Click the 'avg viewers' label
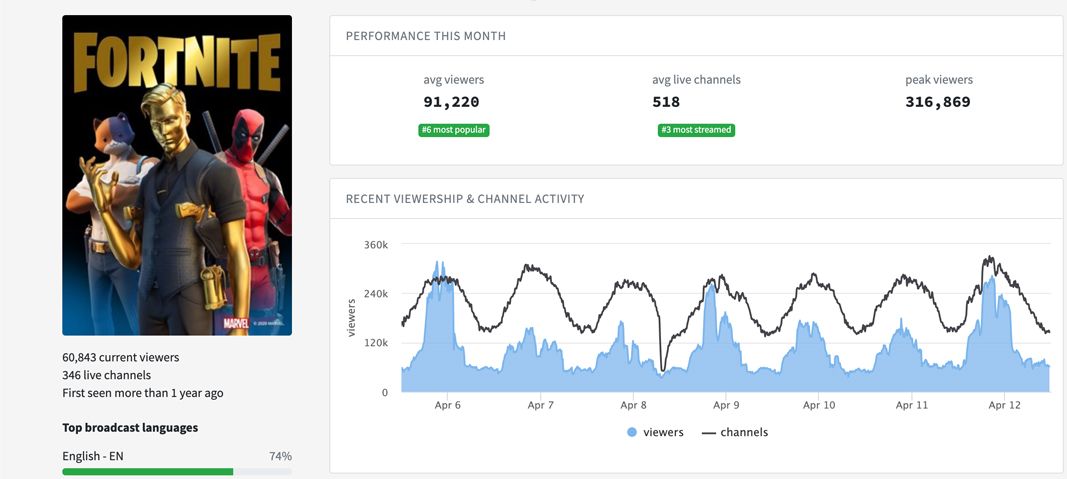This screenshot has height=479, width=1067. 454,80
